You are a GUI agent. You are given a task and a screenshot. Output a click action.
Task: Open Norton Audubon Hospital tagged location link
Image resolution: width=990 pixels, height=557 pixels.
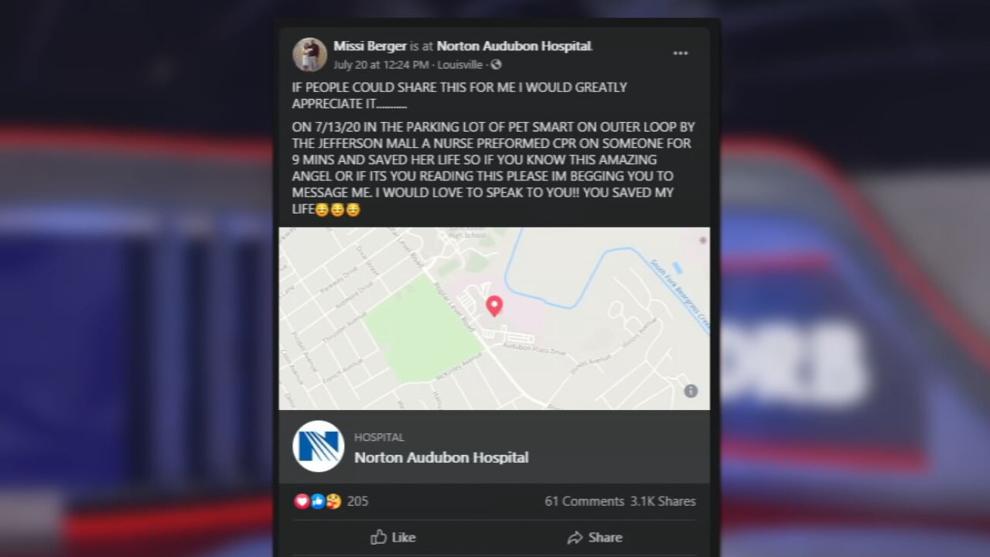pos(515,46)
